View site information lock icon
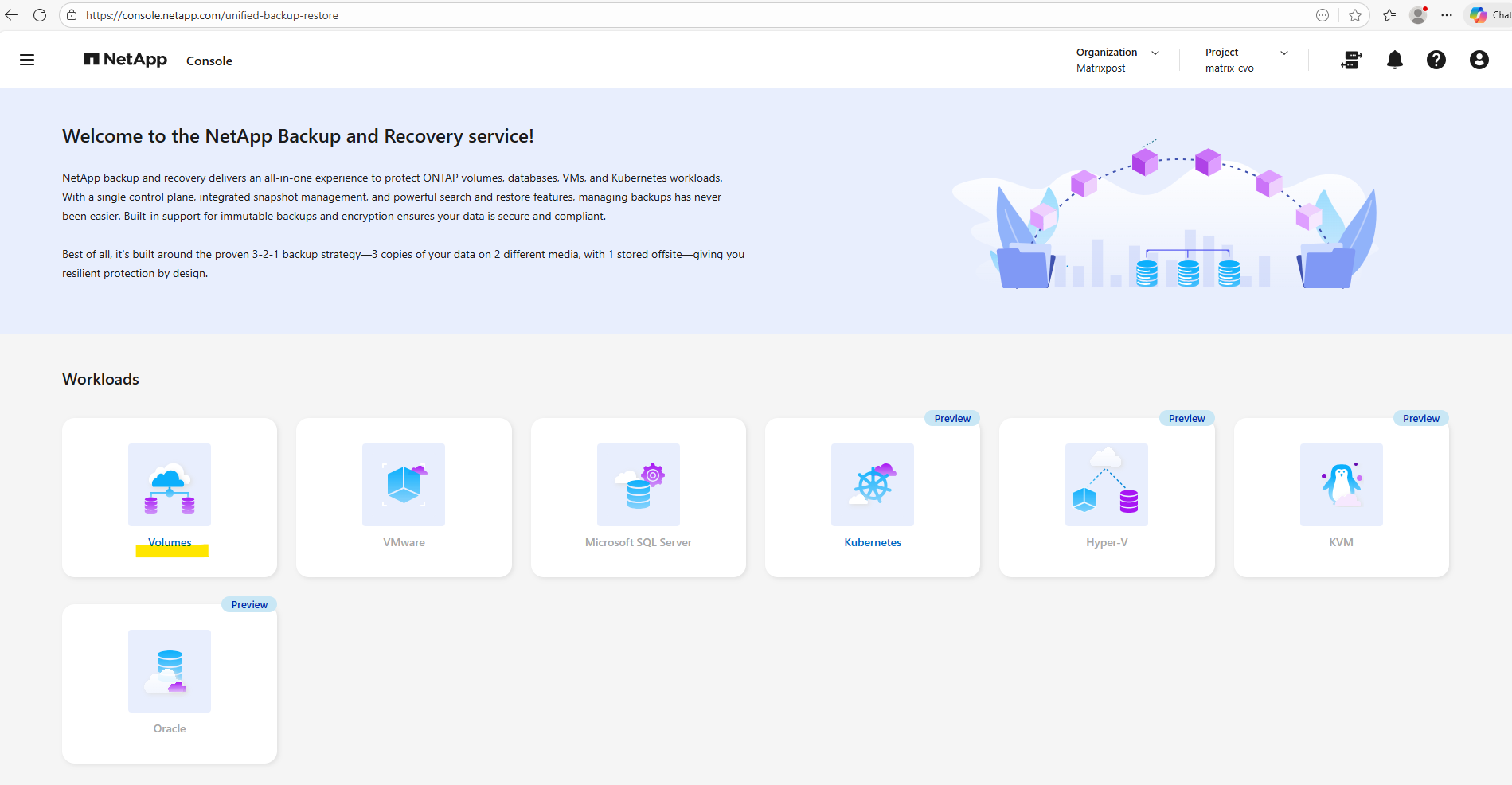This screenshot has height=785, width=1512. [72, 15]
